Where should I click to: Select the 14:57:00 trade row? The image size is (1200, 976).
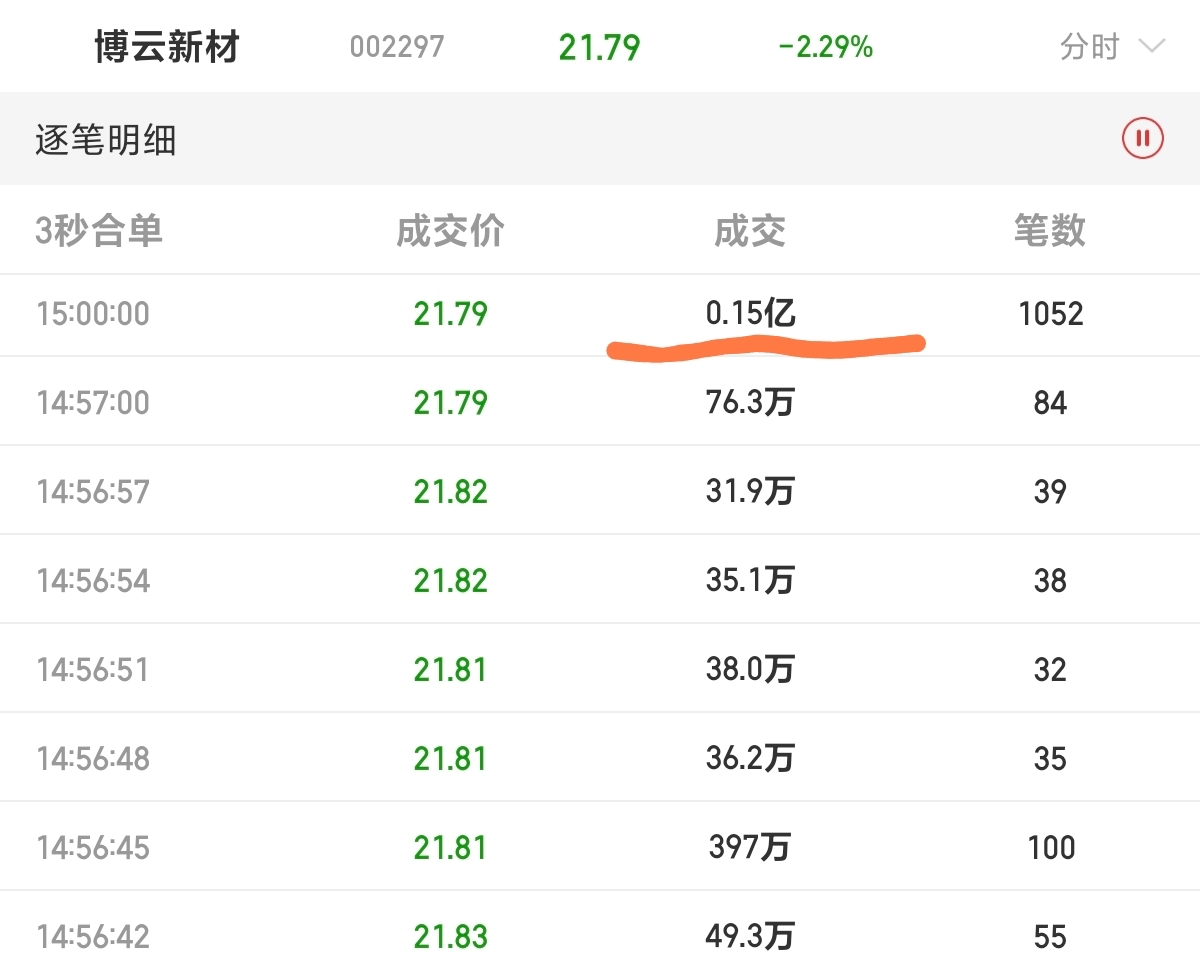coord(600,402)
